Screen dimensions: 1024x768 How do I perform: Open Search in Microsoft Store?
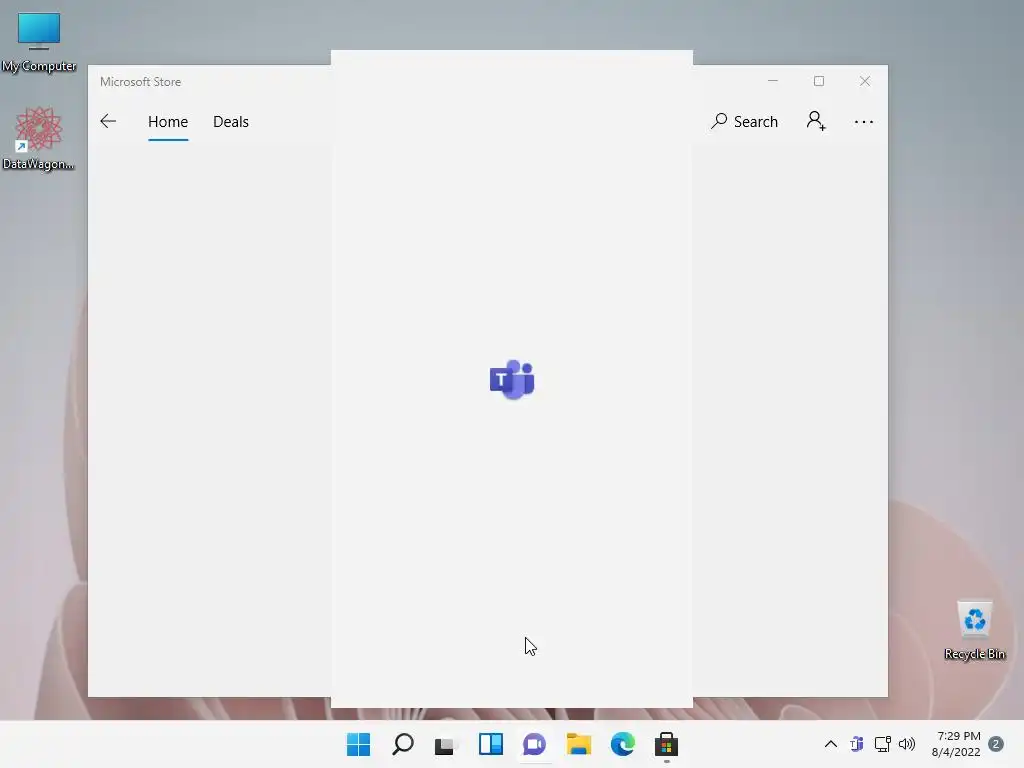(x=744, y=121)
